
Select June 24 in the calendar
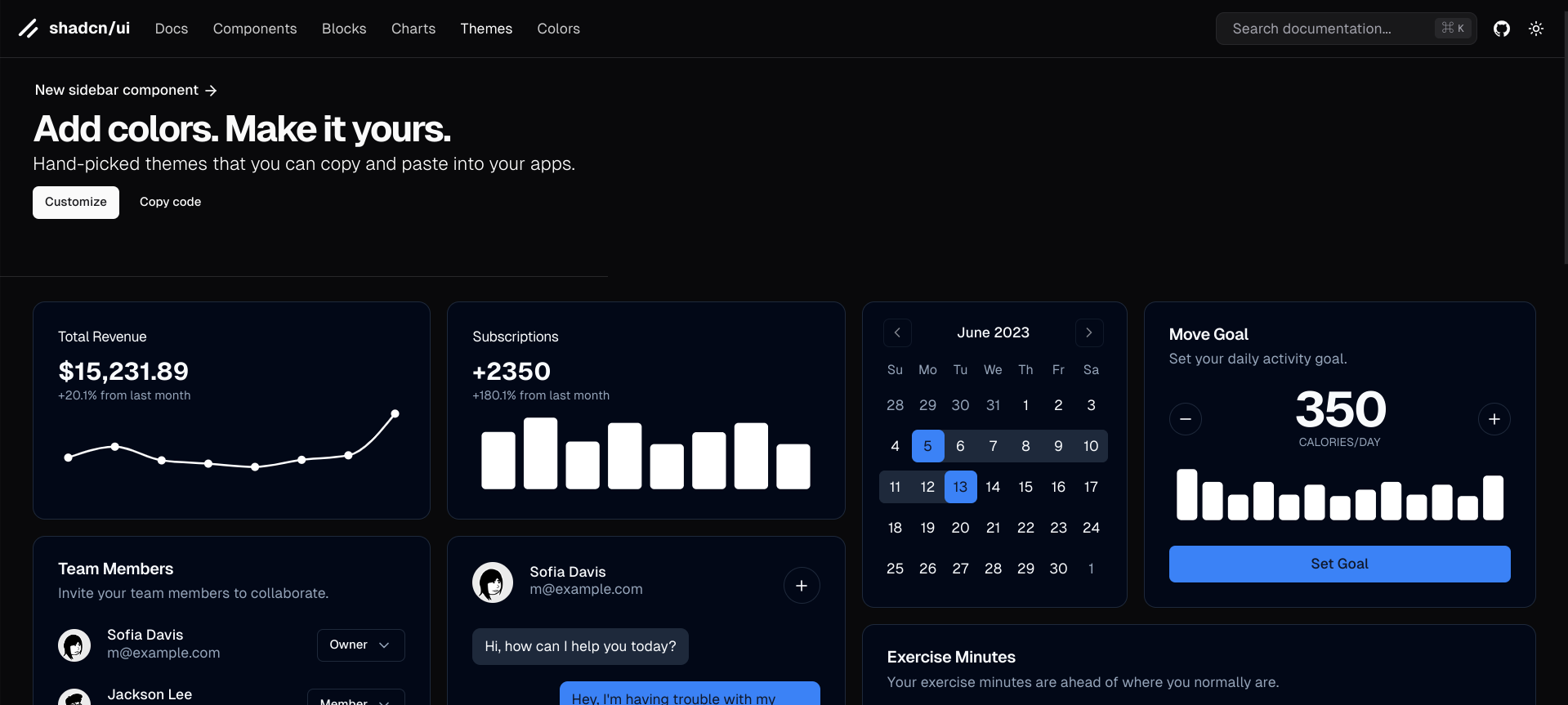pyautogui.click(x=1091, y=528)
